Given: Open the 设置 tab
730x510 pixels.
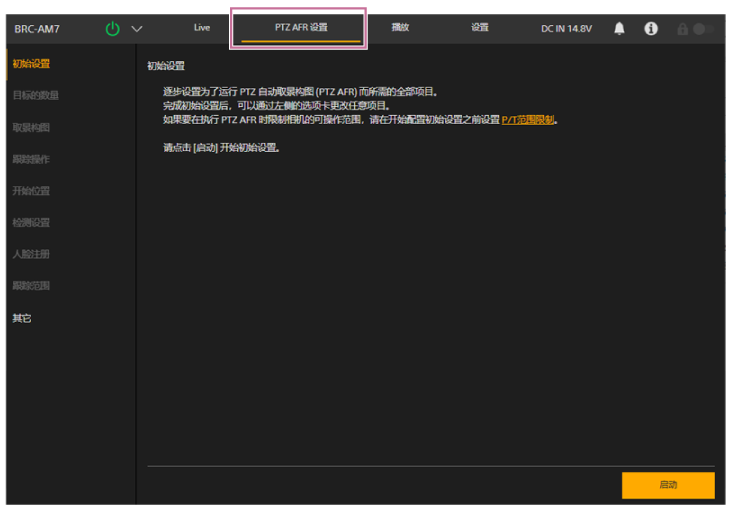Looking at the screenshot, I should [x=480, y=28].
